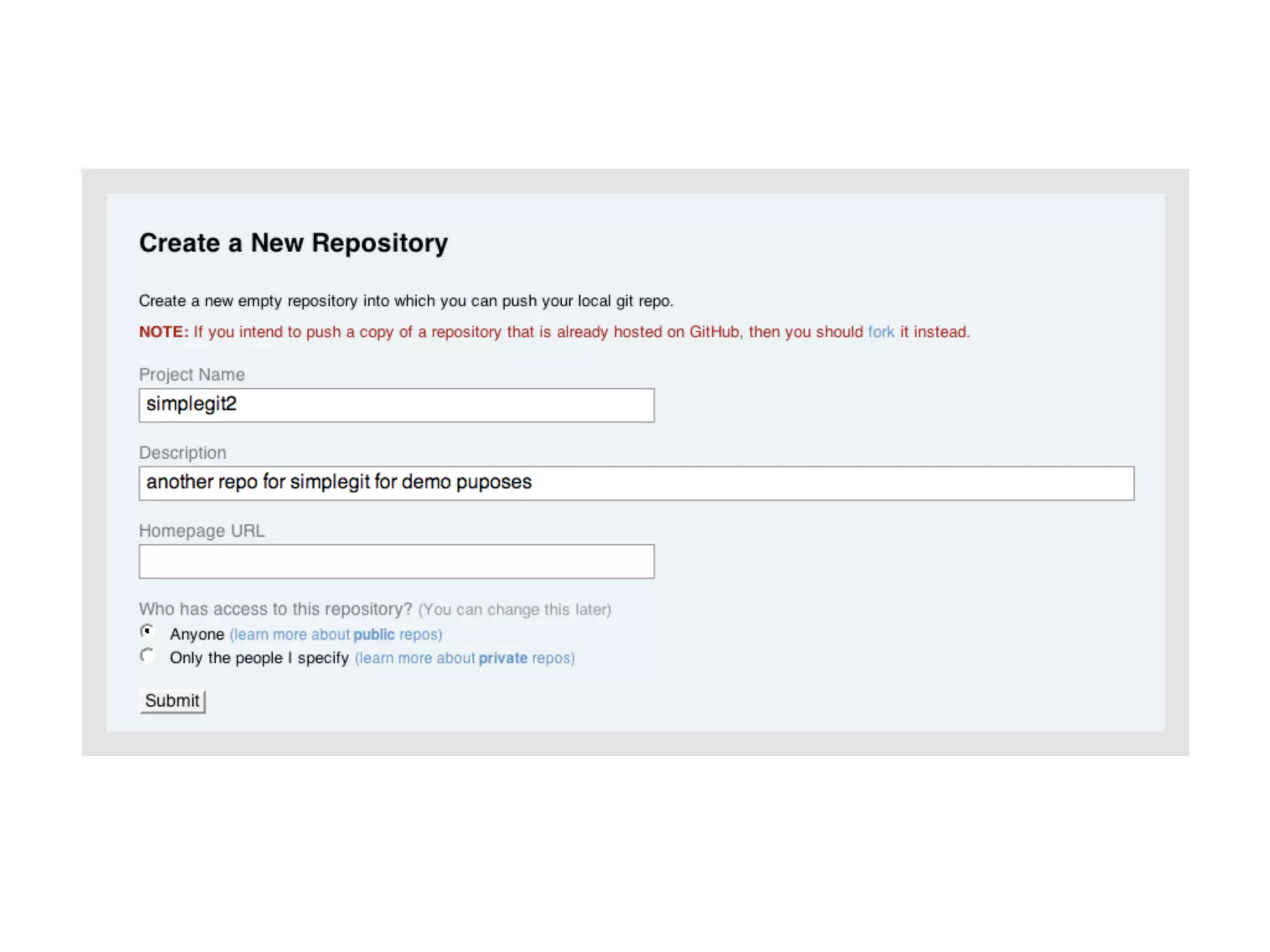Open the learn more about public repos link
1270x952 pixels.
[x=336, y=635]
